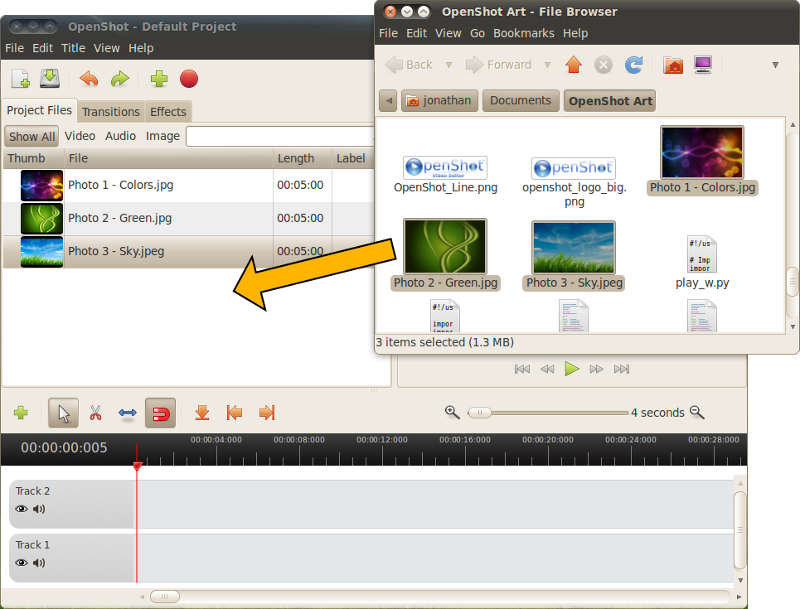Adjust the timeline zoom slider handle
The height and width of the screenshot is (609, 800).
(480, 412)
